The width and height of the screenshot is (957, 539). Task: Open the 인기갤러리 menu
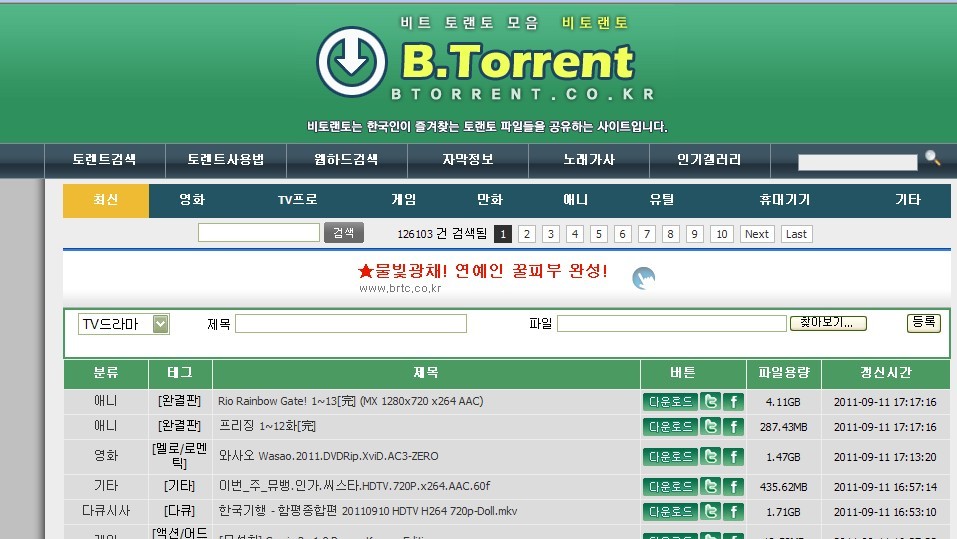[x=709, y=160]
